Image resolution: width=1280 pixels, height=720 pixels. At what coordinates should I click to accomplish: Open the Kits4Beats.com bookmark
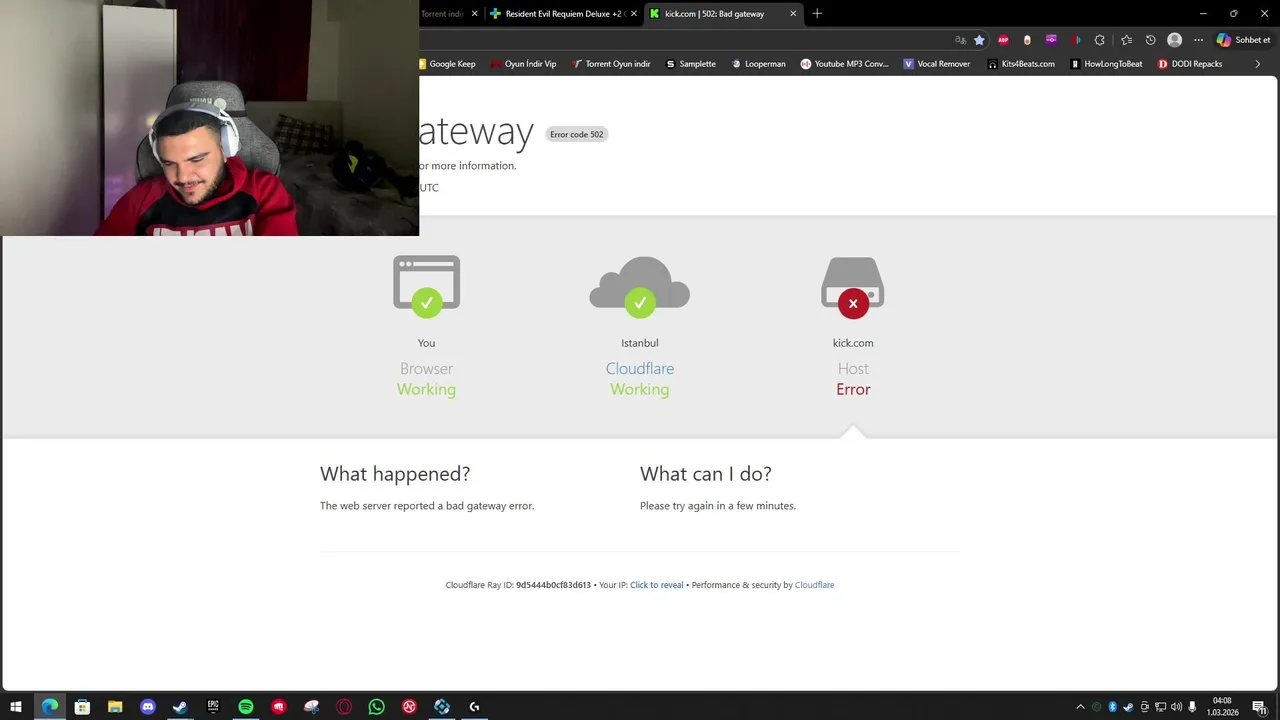point(1021,64)
